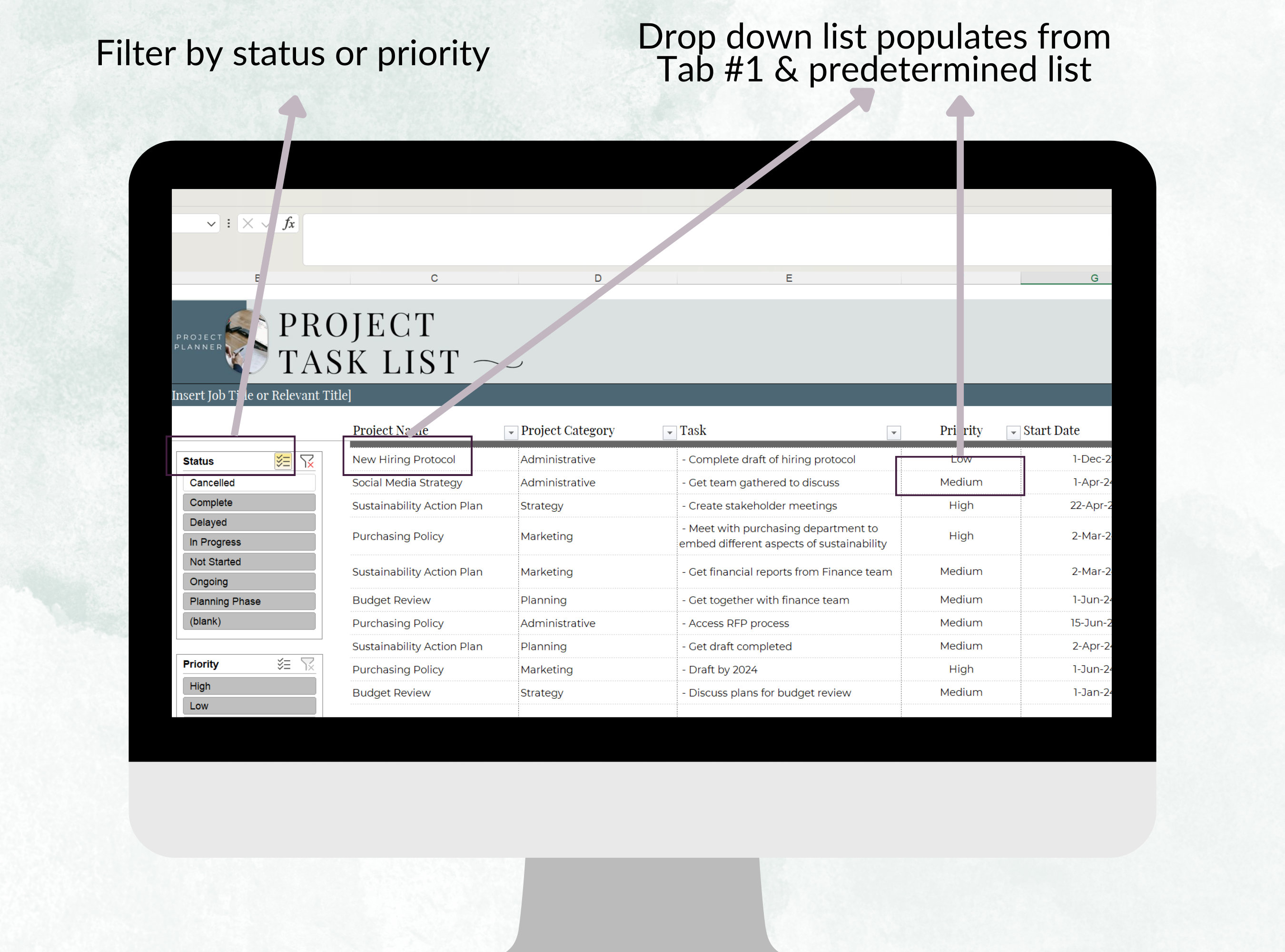Select the Not Started status filter tile
The height and width of the screenshot is (952, 1285).
[x=249, y=561]
